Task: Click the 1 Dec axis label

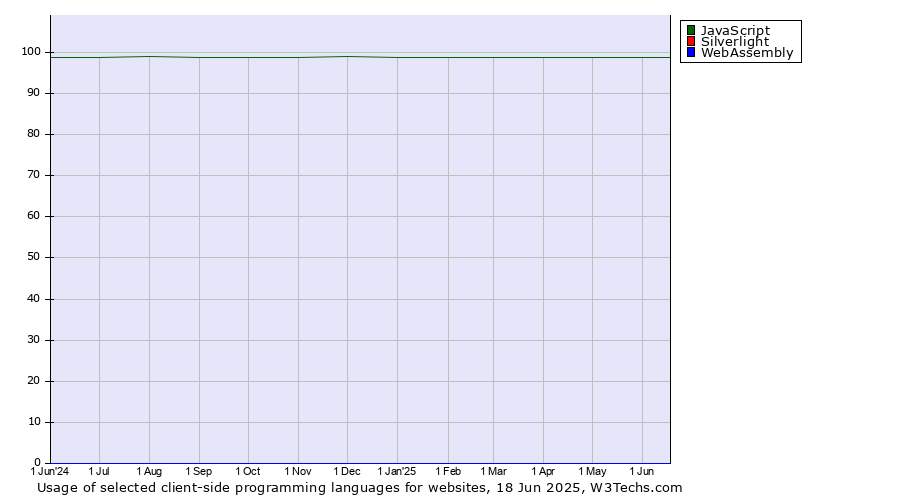Action: [x=347, y=471]
